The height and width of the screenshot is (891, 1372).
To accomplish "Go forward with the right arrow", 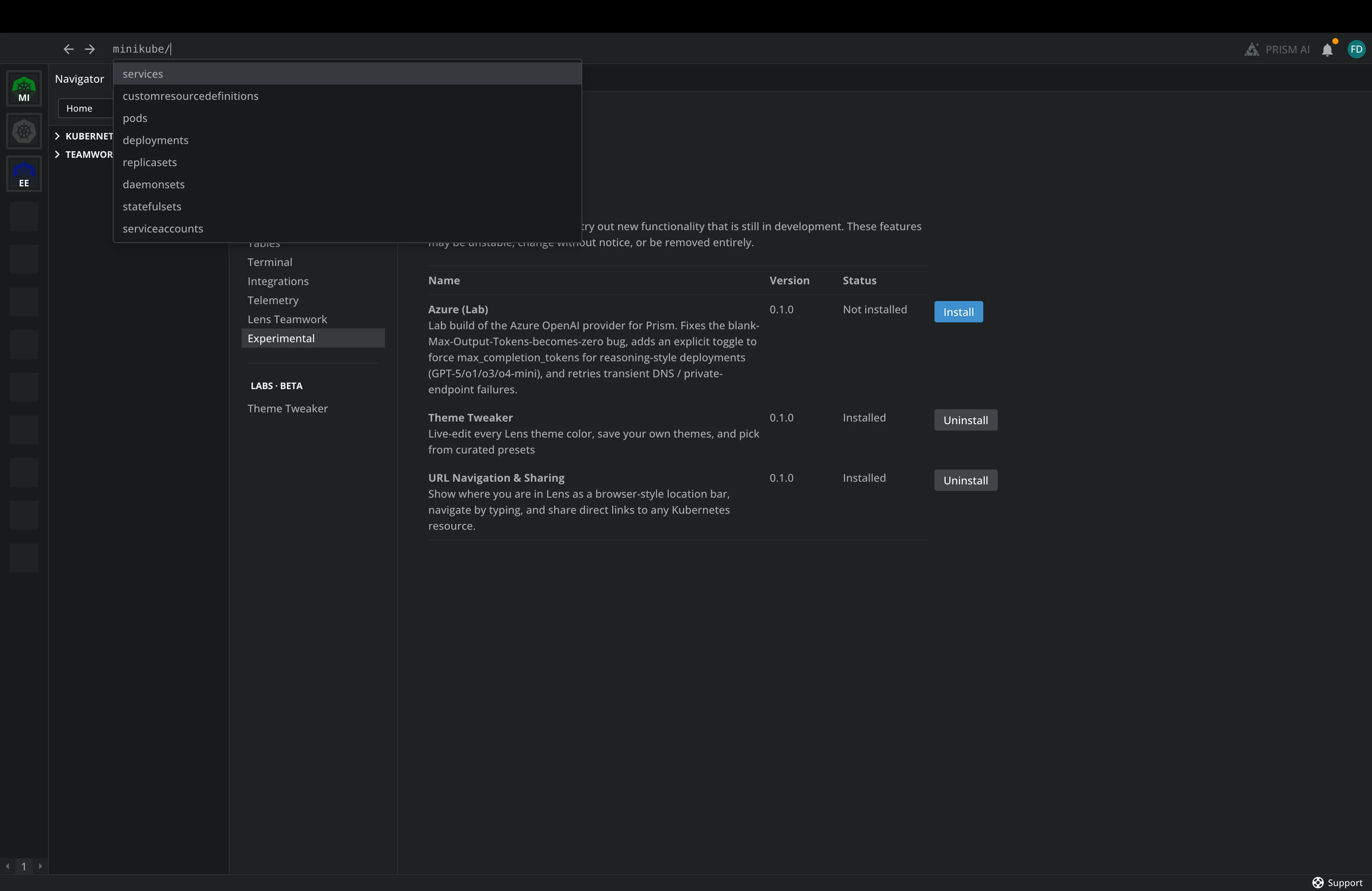I will coord(90,49).
